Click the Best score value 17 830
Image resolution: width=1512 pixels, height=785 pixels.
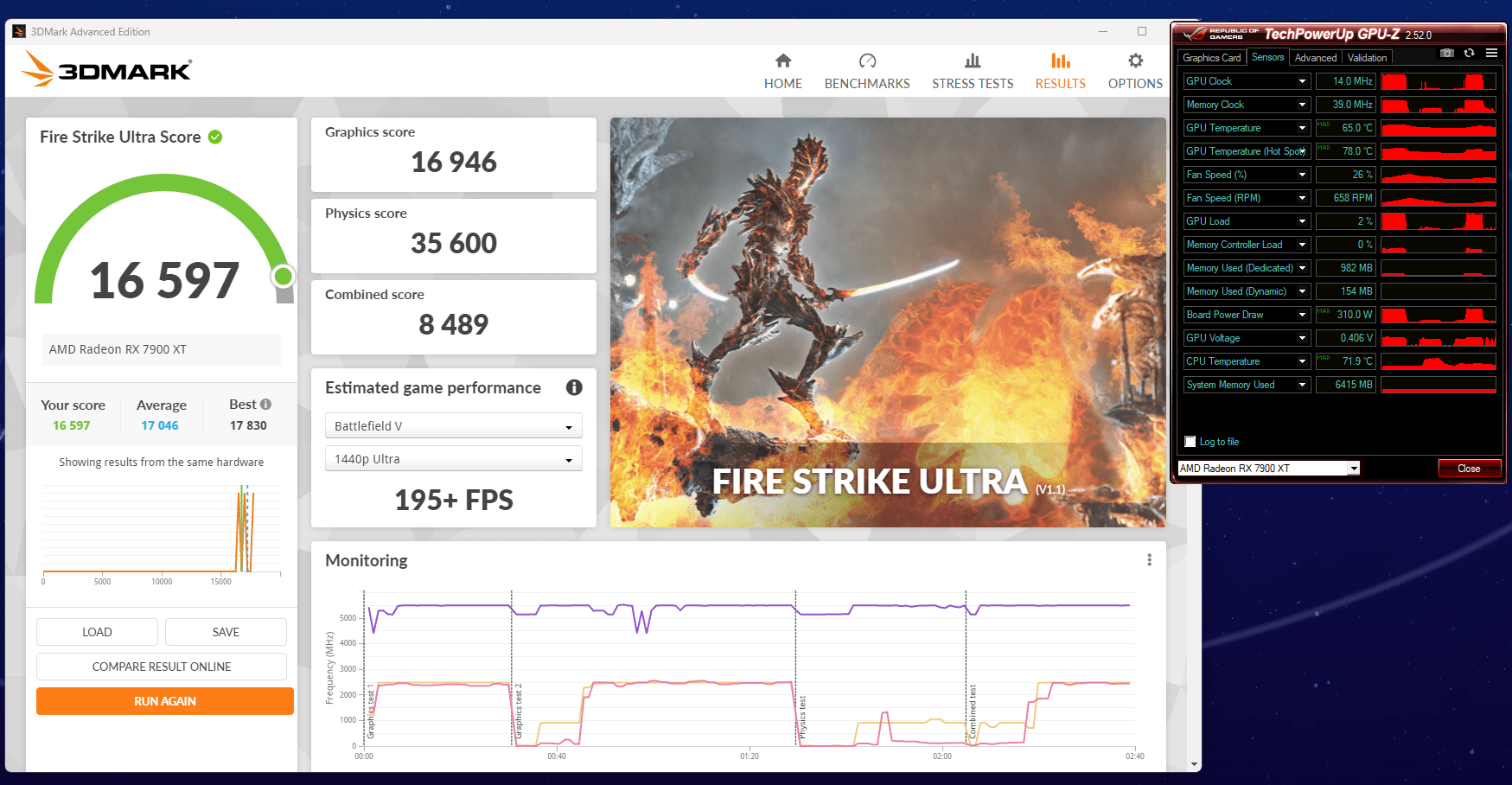(248, 425)
